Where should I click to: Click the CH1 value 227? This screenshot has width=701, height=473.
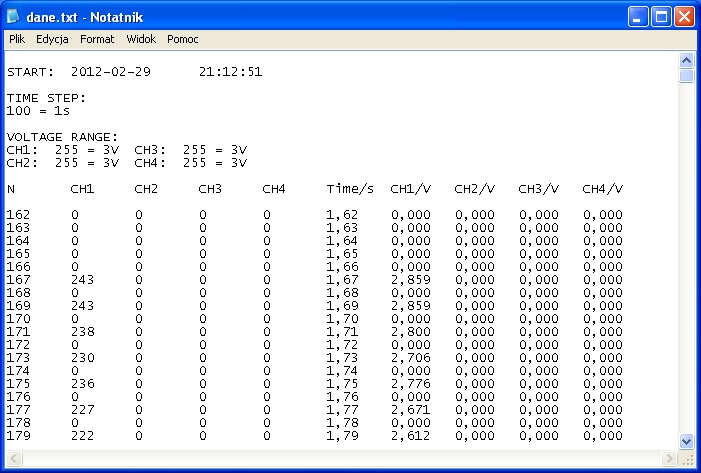pos(83,410)
